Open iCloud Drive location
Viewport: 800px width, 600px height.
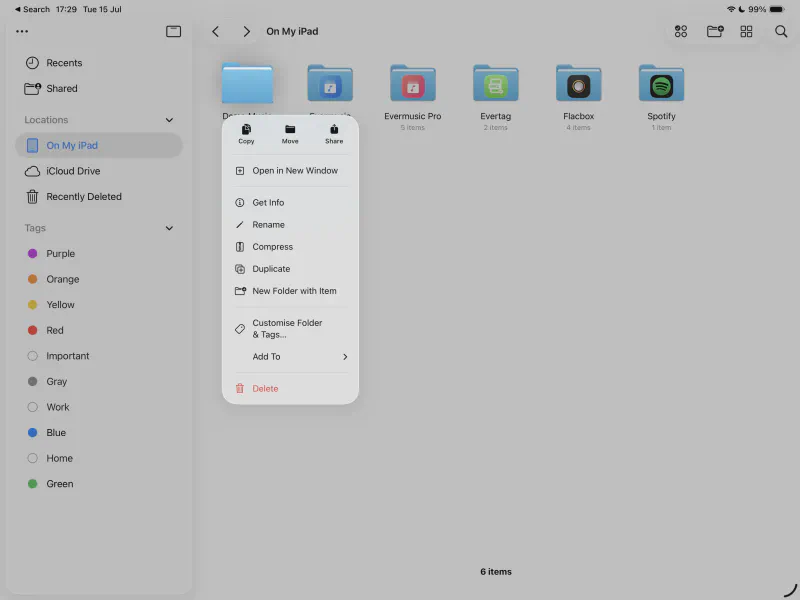click(x=73, y=171)
